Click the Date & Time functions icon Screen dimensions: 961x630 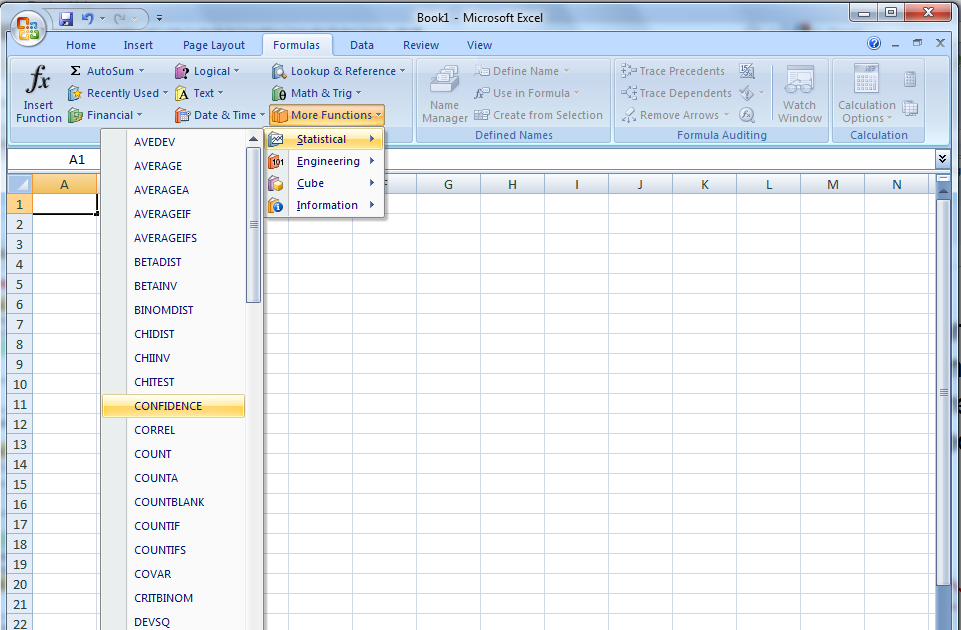[x=180, y=114]
